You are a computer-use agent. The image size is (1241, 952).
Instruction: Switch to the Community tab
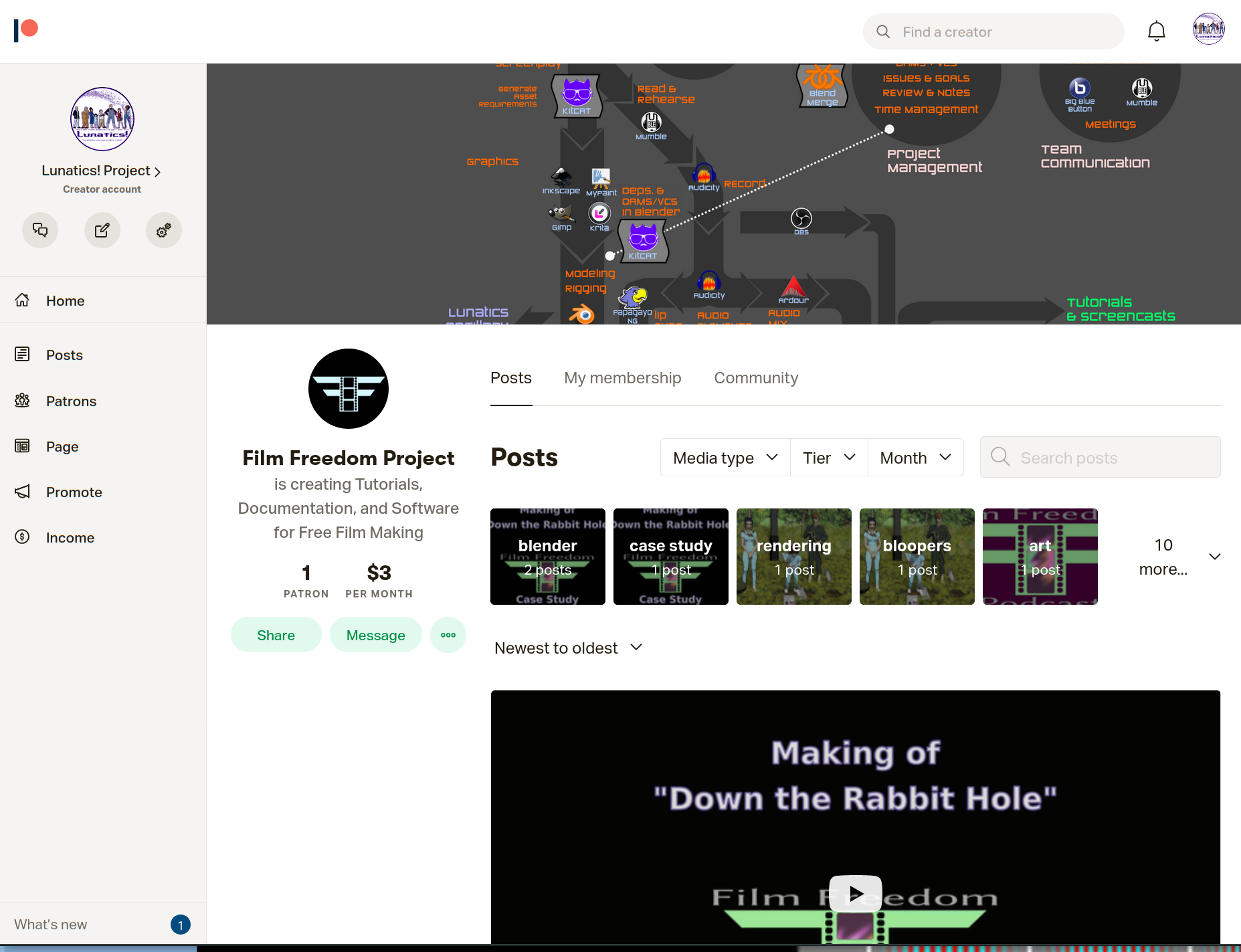point(756,378)
